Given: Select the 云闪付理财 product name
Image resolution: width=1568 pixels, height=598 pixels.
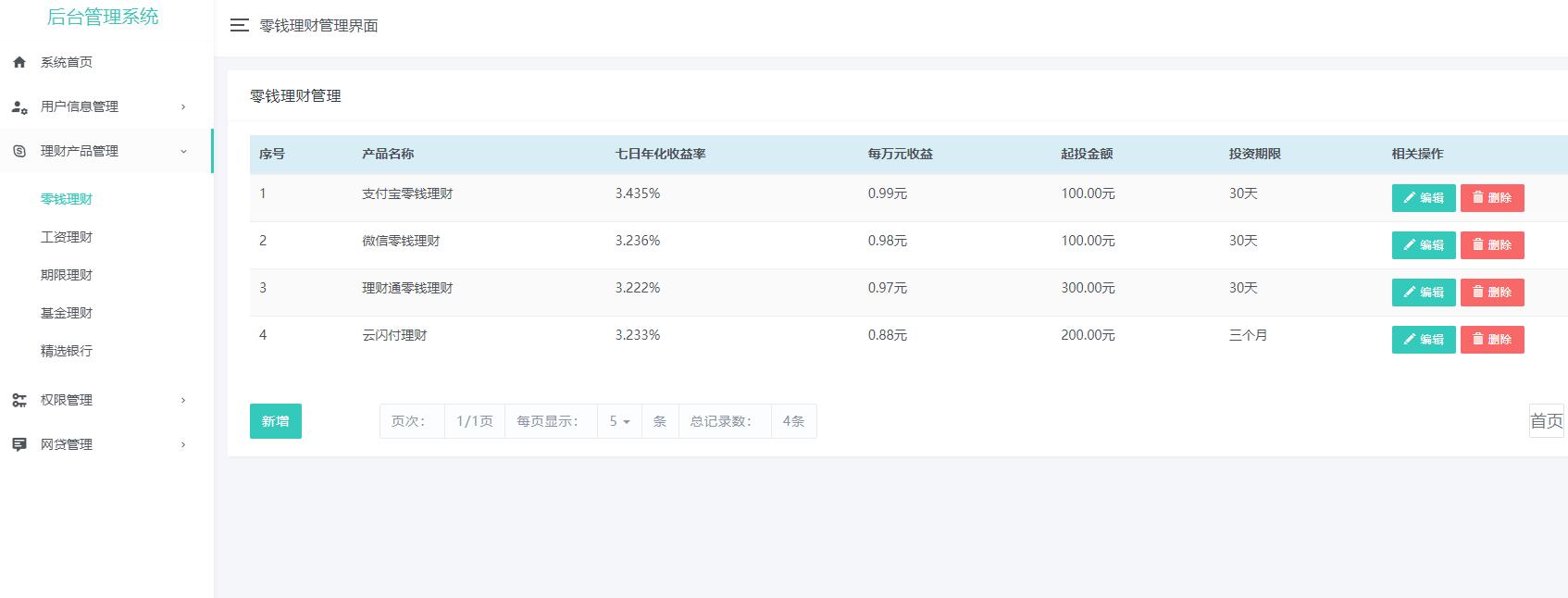Looking at the screenshot, I should (394, 335).
